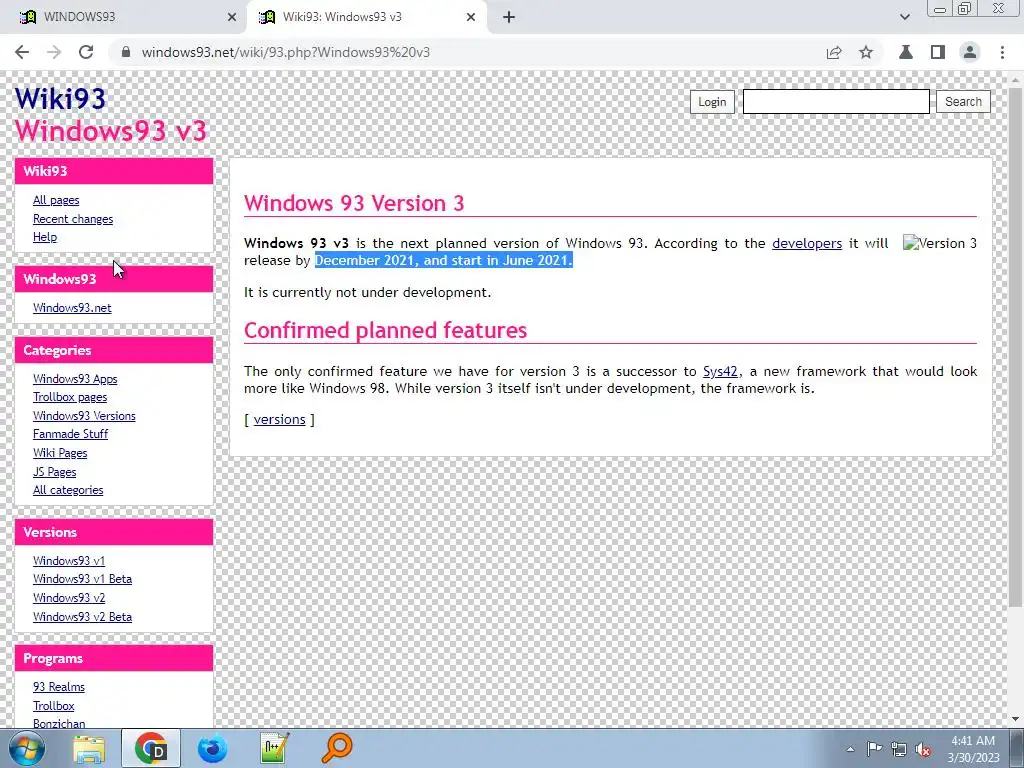
Task: Open Recent changes link
Action: (73, 219)
